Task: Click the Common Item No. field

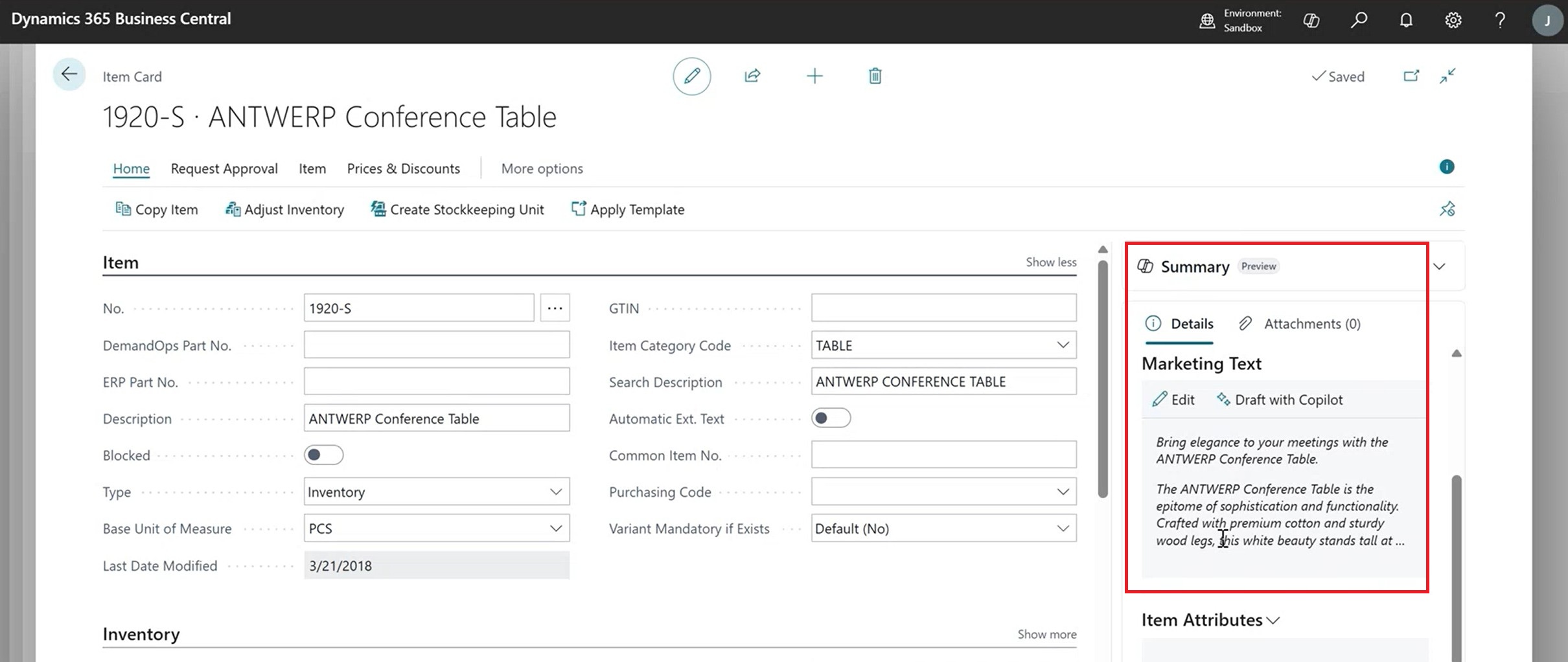Action: (x=943, y=455)
